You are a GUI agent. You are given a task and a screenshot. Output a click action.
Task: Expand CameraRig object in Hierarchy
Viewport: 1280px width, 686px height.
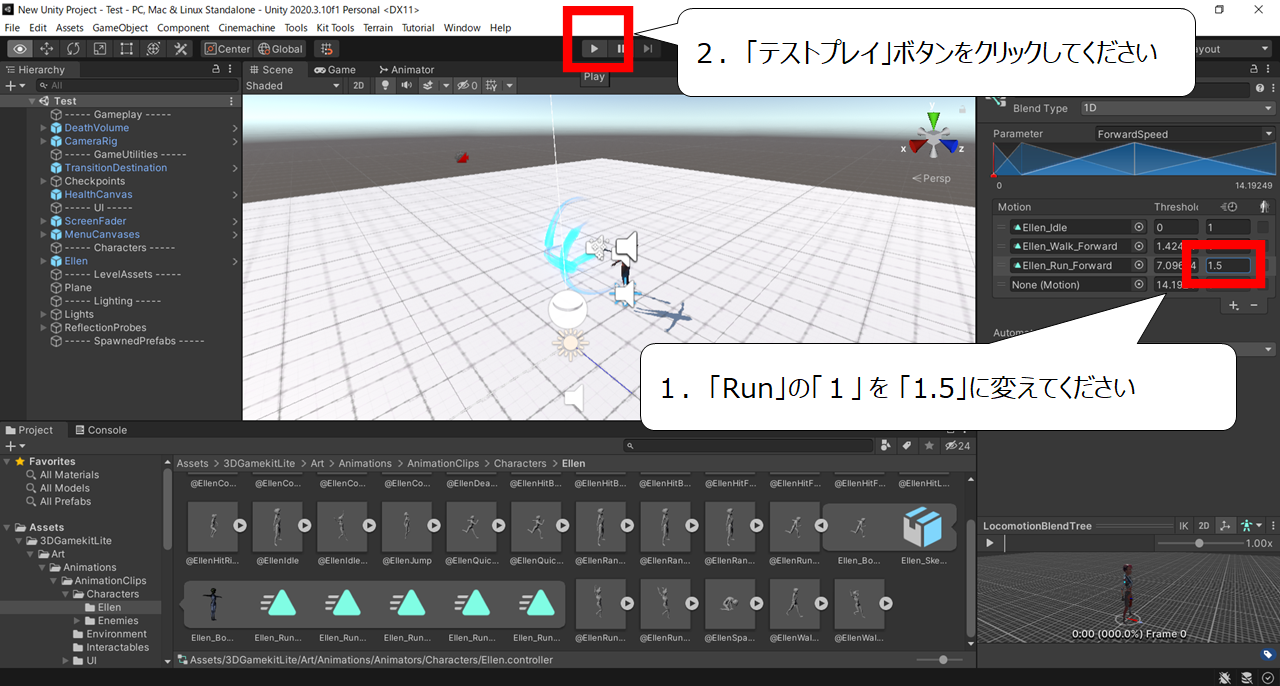(43, 141)
